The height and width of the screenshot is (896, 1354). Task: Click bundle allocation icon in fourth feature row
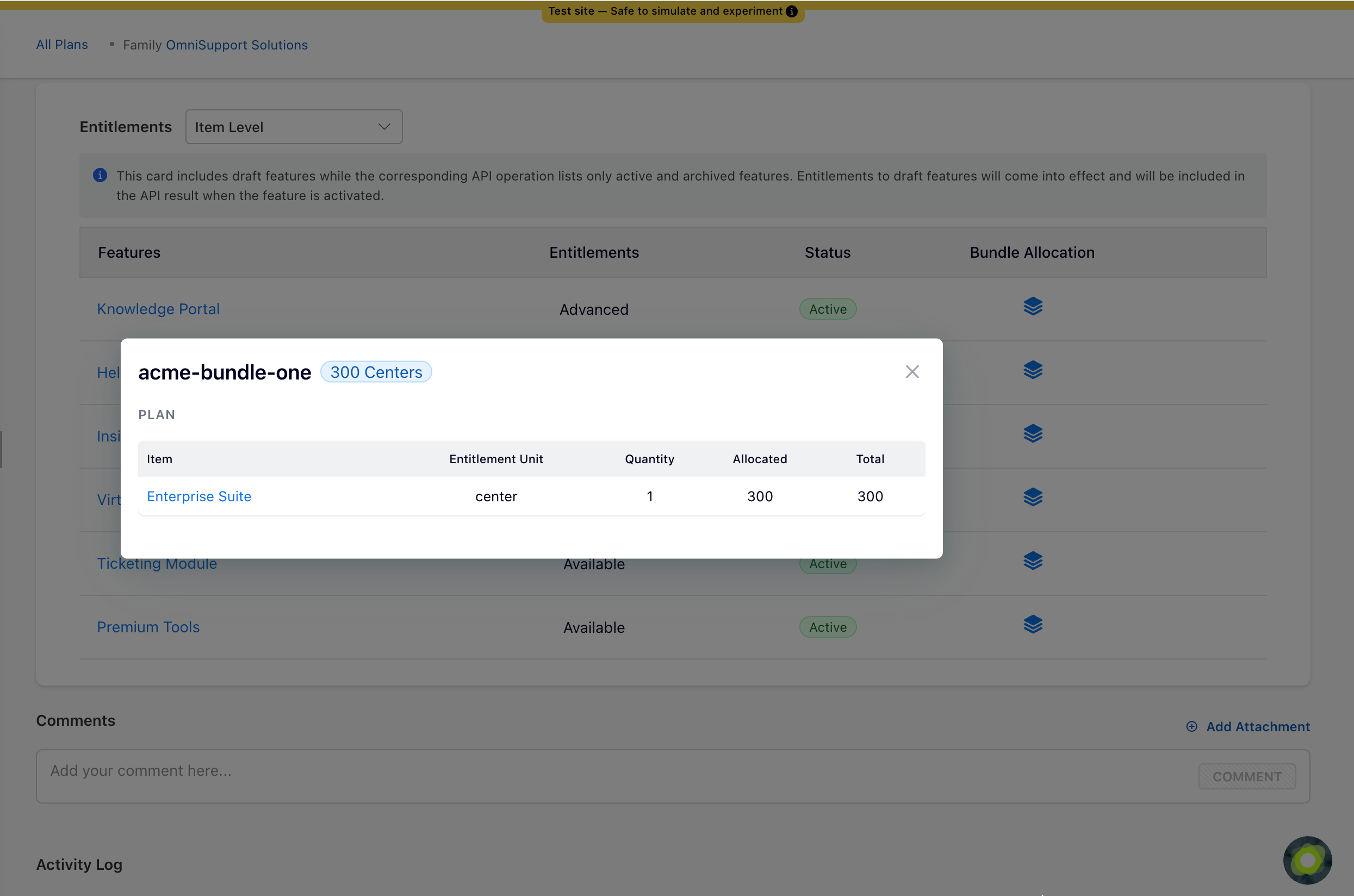pyautogui.click(x=1032, y=497)
